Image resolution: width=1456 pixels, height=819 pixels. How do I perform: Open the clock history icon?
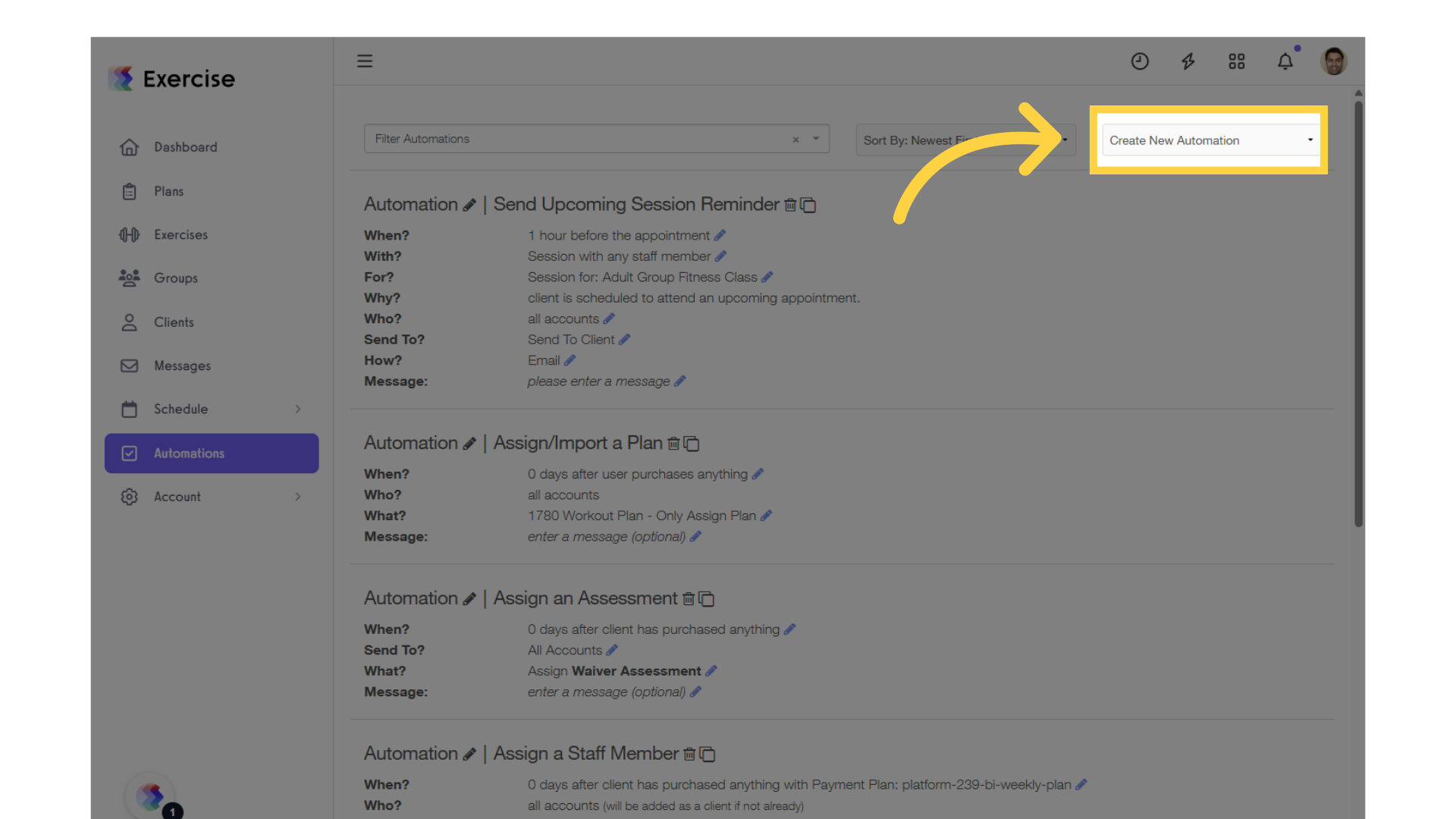tap(1140, 61)
